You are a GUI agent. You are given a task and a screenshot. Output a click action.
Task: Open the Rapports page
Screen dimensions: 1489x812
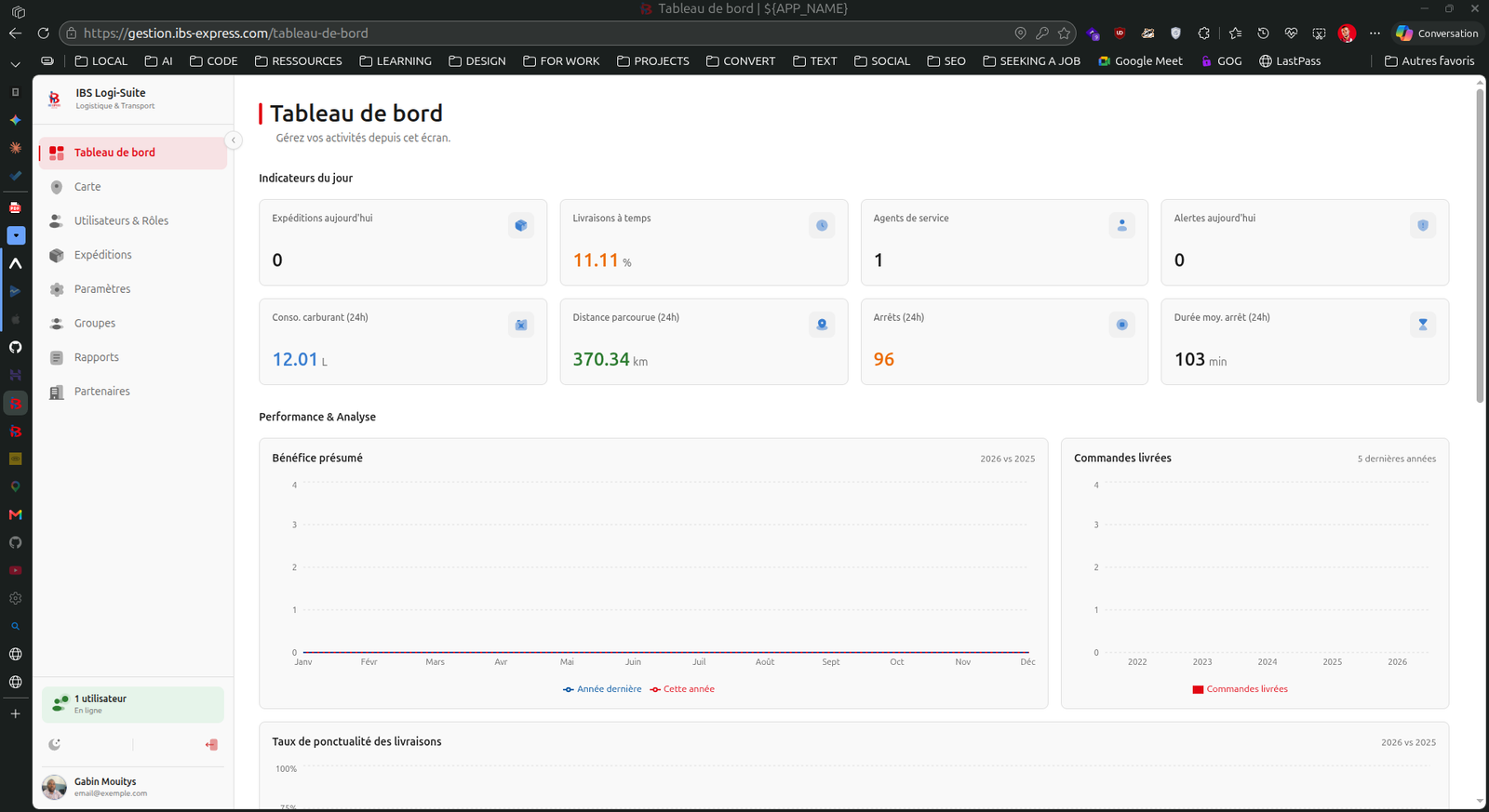[133, 357]
